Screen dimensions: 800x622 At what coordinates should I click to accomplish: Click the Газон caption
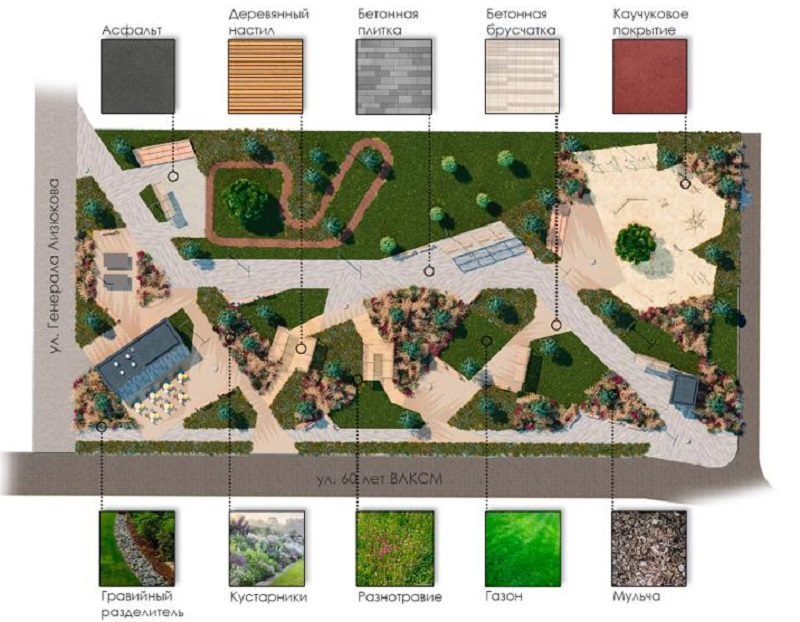tap(504, 596)
